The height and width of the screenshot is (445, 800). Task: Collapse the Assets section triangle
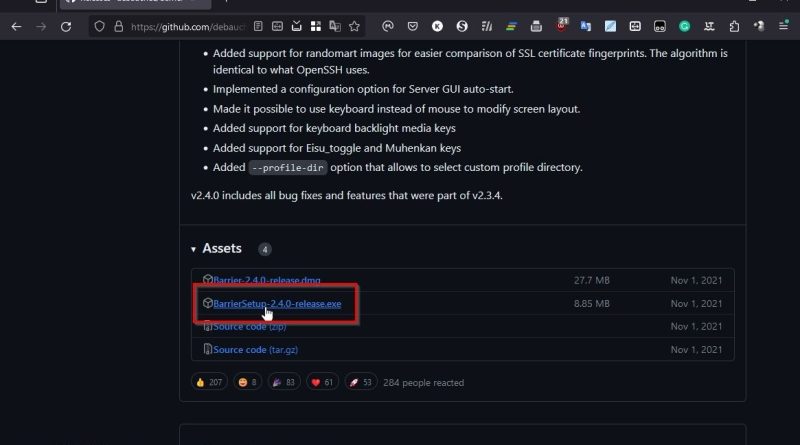(x=193, y=249)
